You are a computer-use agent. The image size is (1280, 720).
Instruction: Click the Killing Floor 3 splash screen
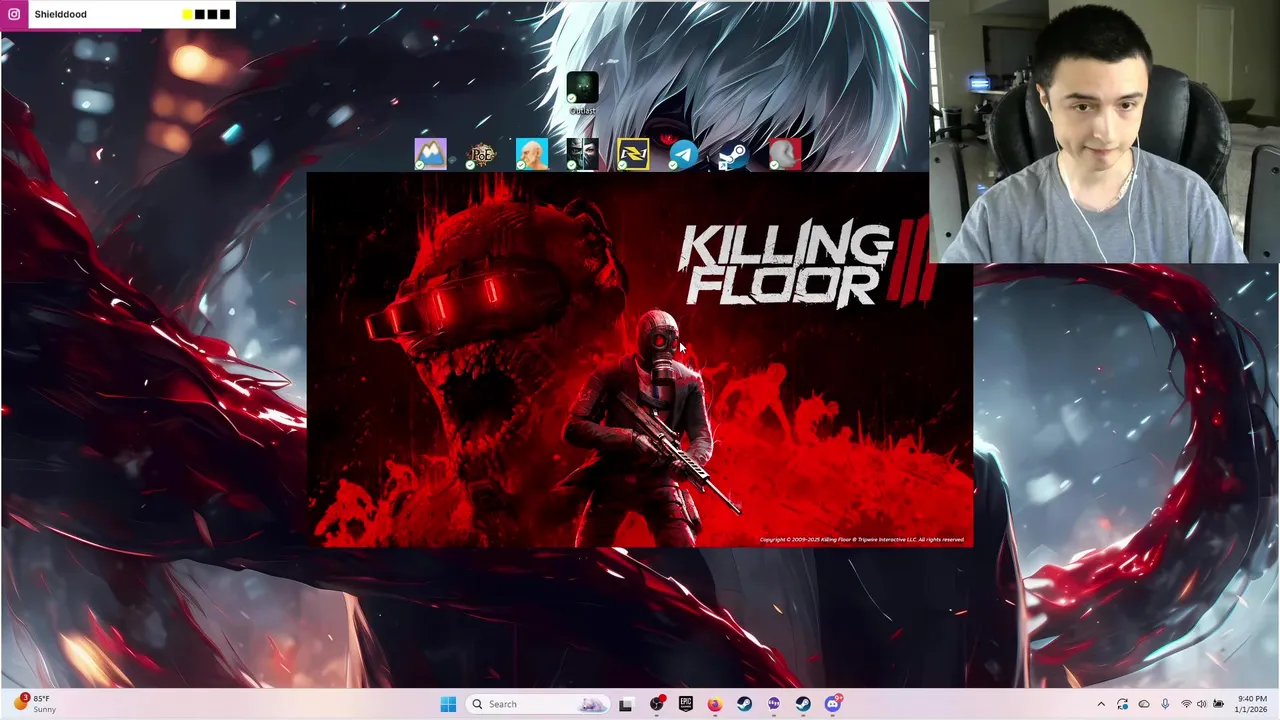tap(640, 360)
